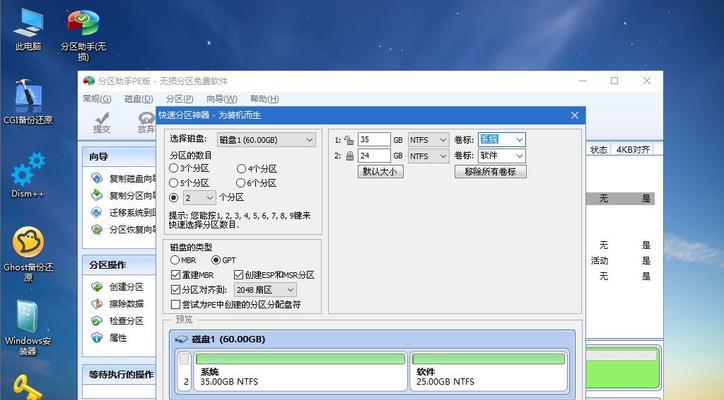Viewport: 724px width, 400px height.
Task: Open the 帮助(H) menu
Action: point(265,99)
